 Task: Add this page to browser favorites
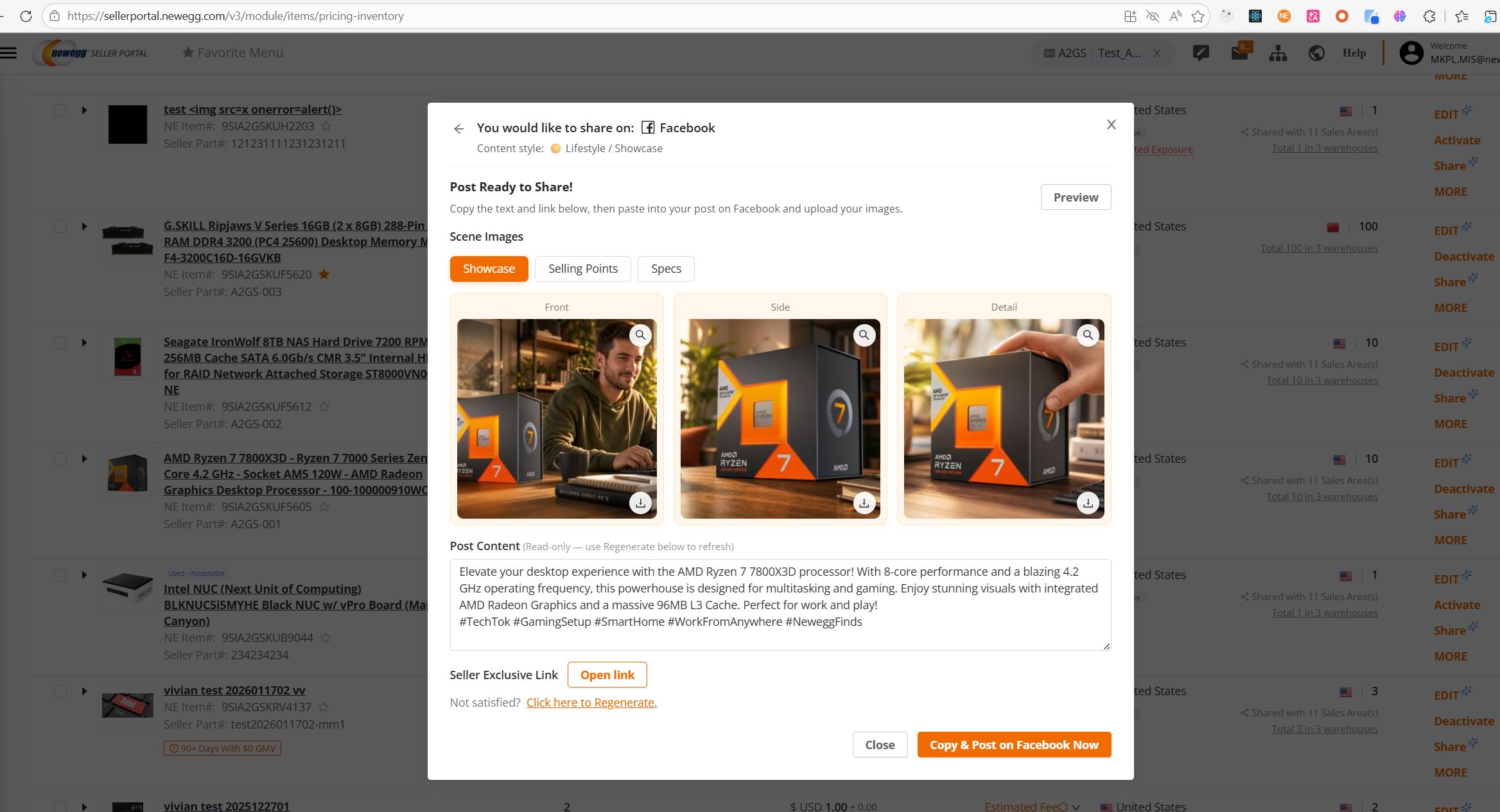[1198, 16]
